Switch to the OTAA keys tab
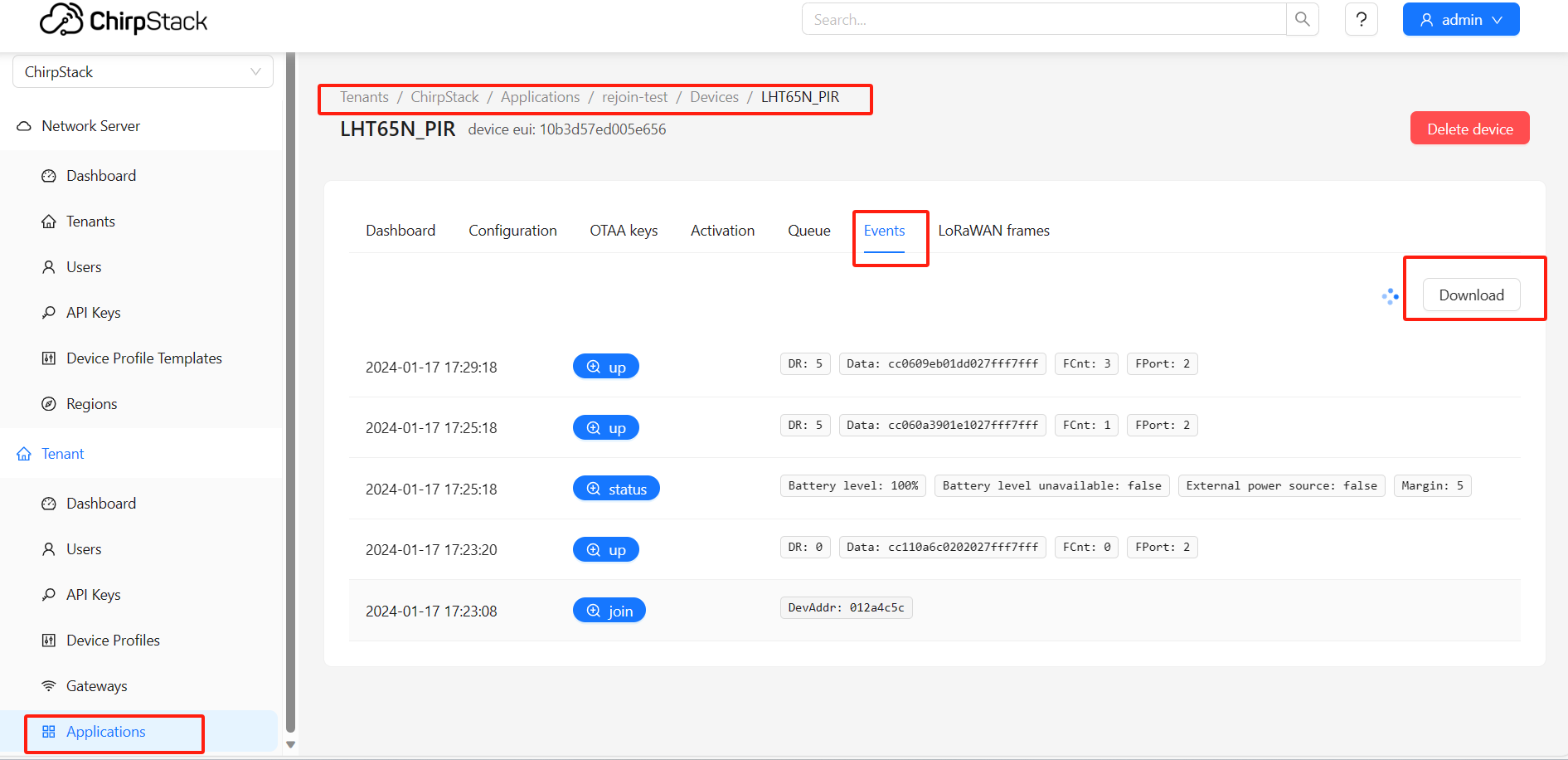The height and width of the screenshot is (760, 1568). coord(624,231)
